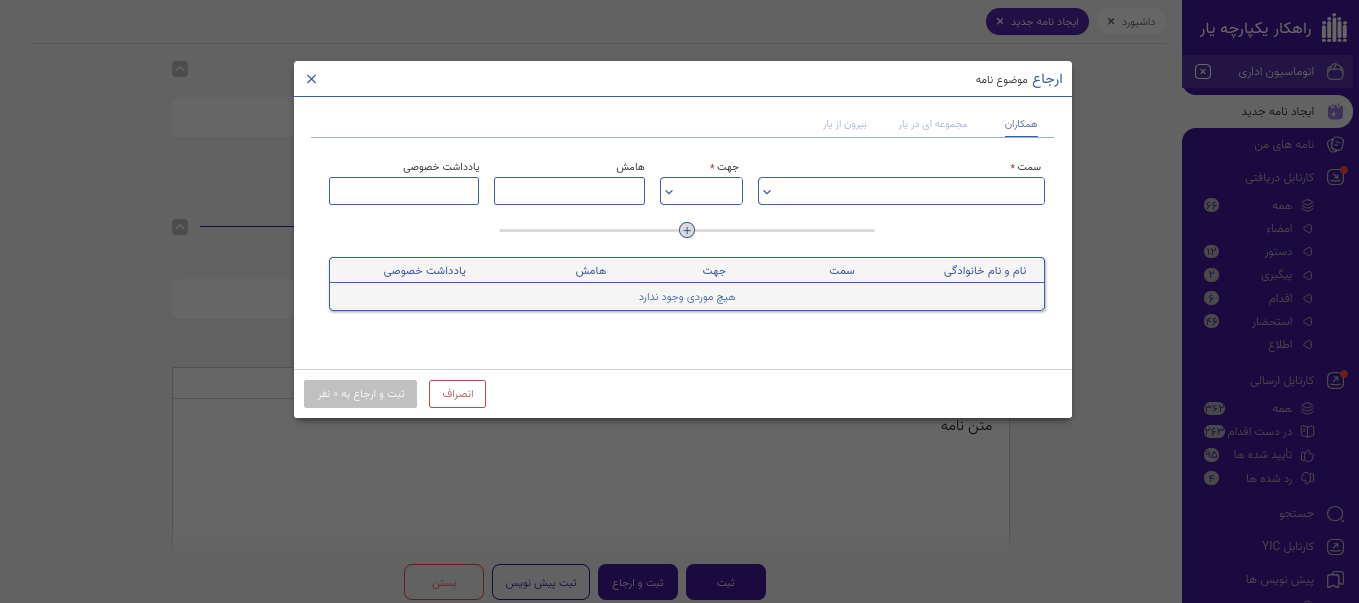Click the یادداشت خصوصی input field
Screen dimensions: 1359x603
point(404,191)
